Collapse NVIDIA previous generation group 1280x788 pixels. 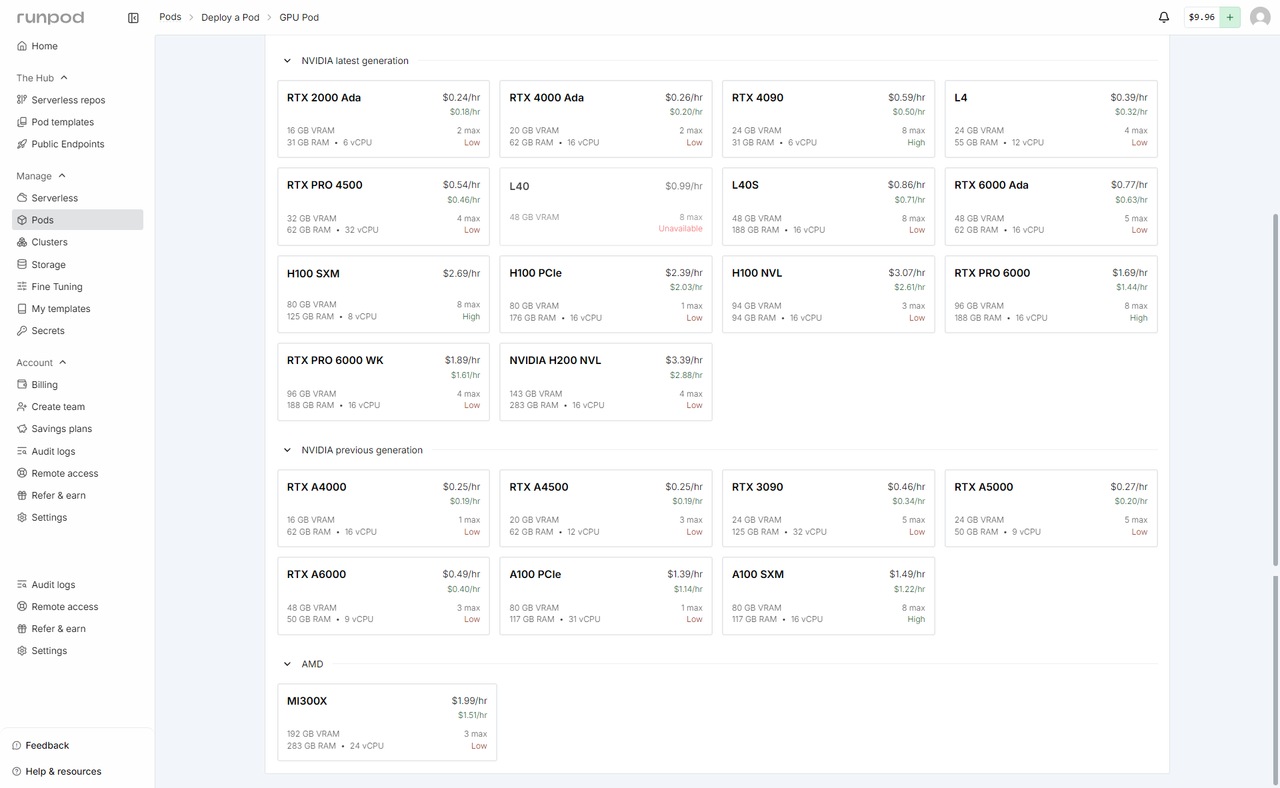point(287,450)
